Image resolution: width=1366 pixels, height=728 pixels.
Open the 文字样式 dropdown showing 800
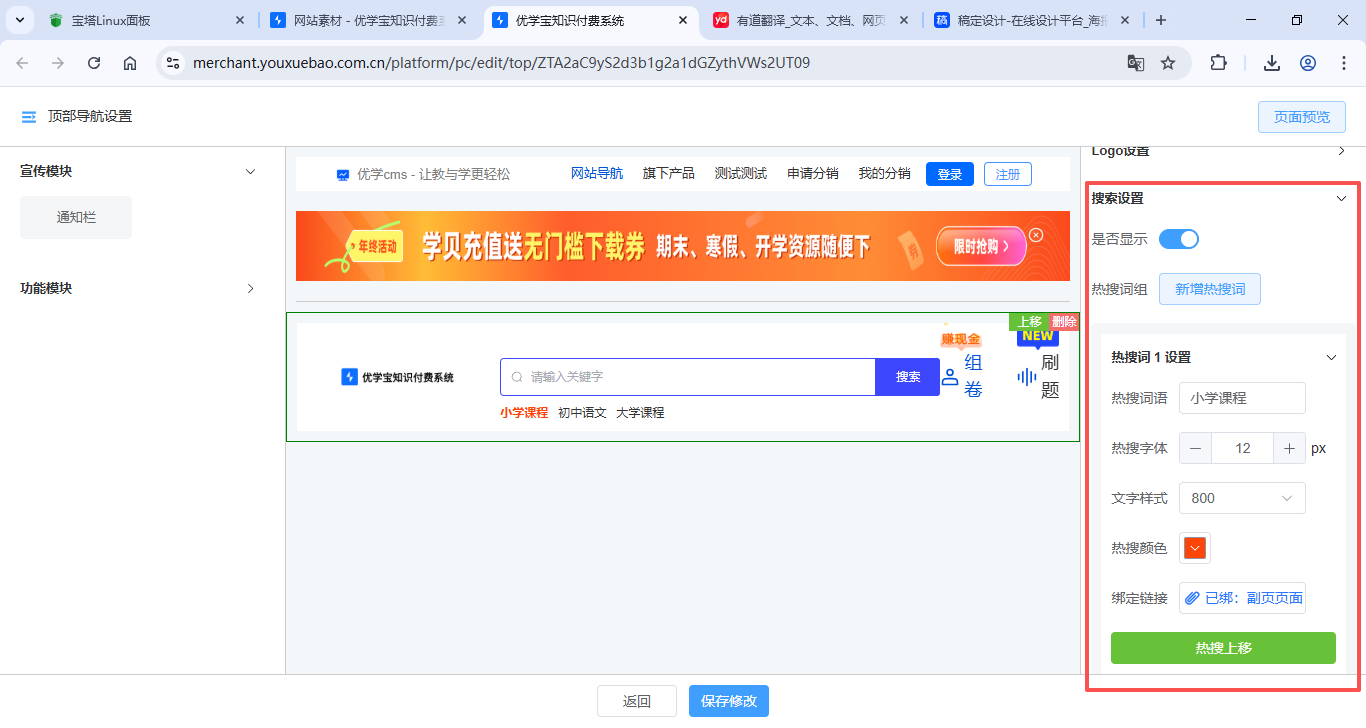click(x=1242, y=498)
